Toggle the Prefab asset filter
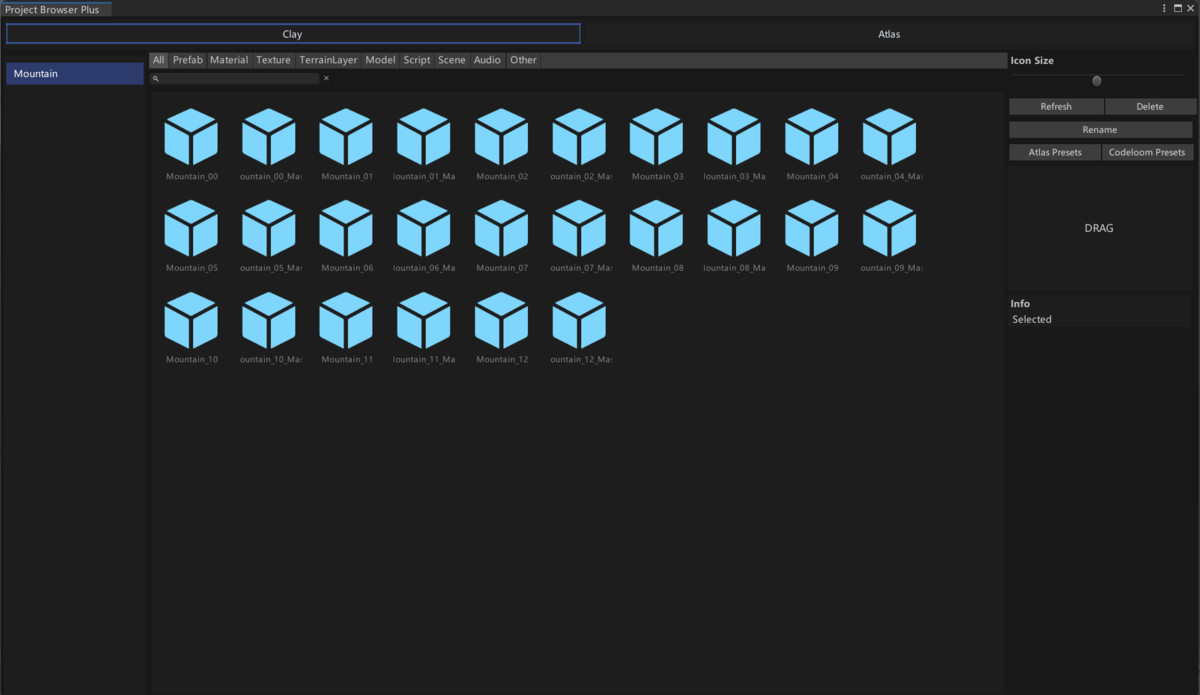The height and width of the screenshot is (695, 1200). [187, 59]
